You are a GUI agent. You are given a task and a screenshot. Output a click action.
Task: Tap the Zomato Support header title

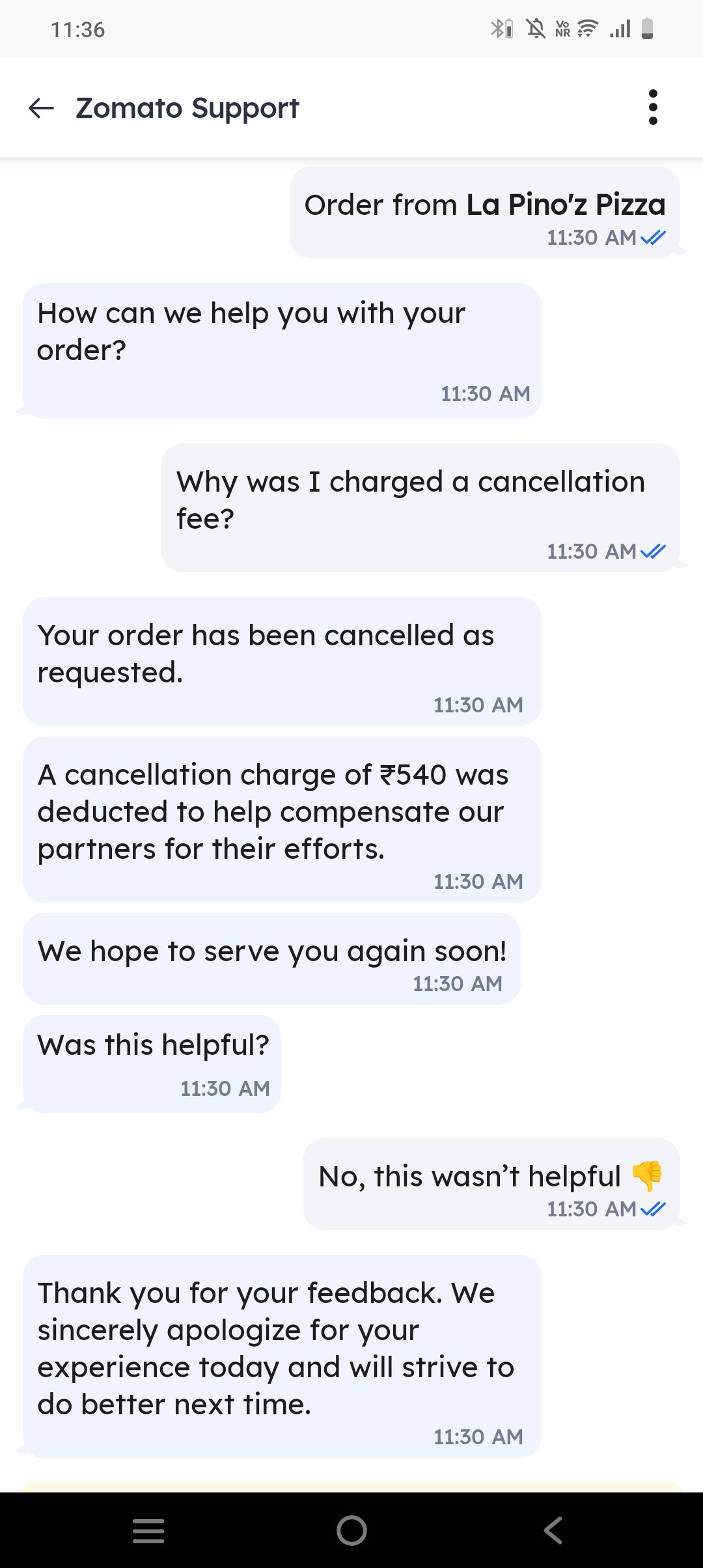pos(187,108)
